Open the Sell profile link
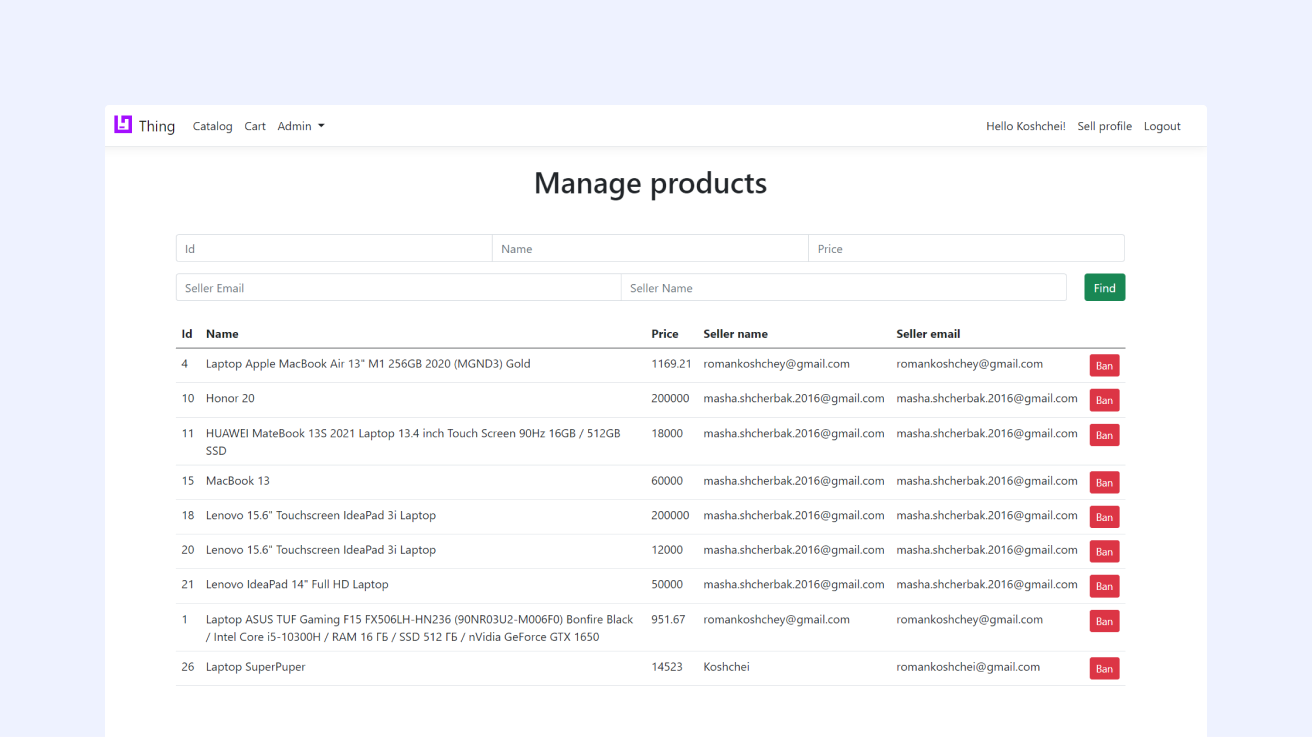 click(1104, 126)
